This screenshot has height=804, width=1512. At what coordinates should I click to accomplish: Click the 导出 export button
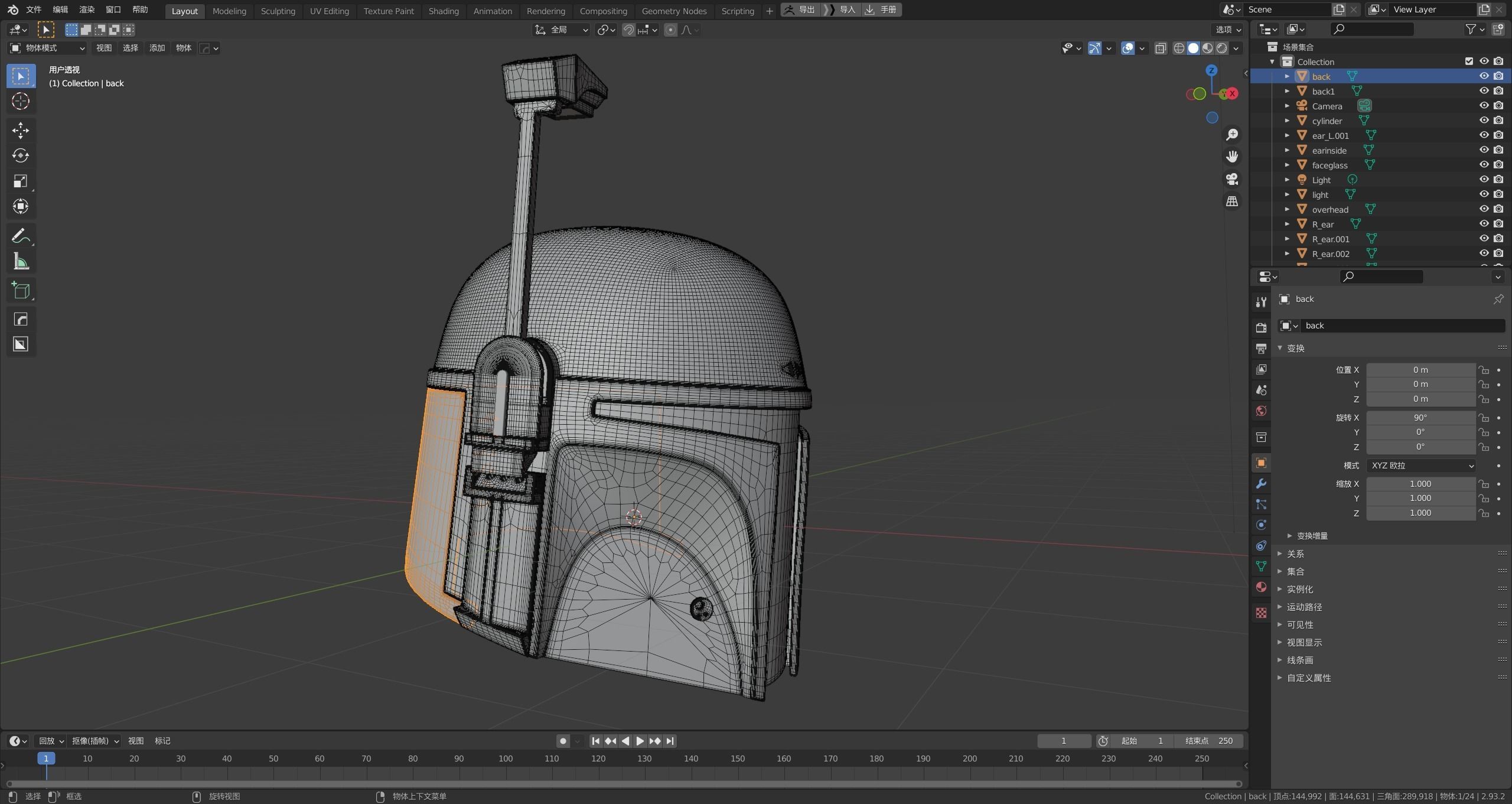coord(800,9)
